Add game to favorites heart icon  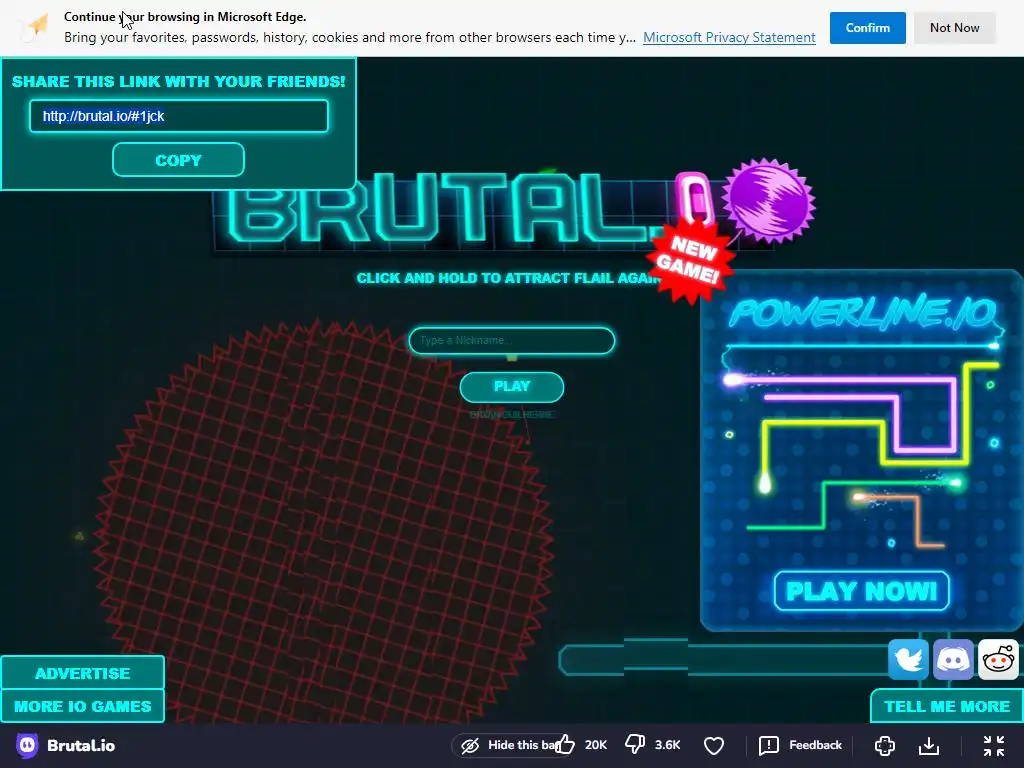click(x=714, y=745)
